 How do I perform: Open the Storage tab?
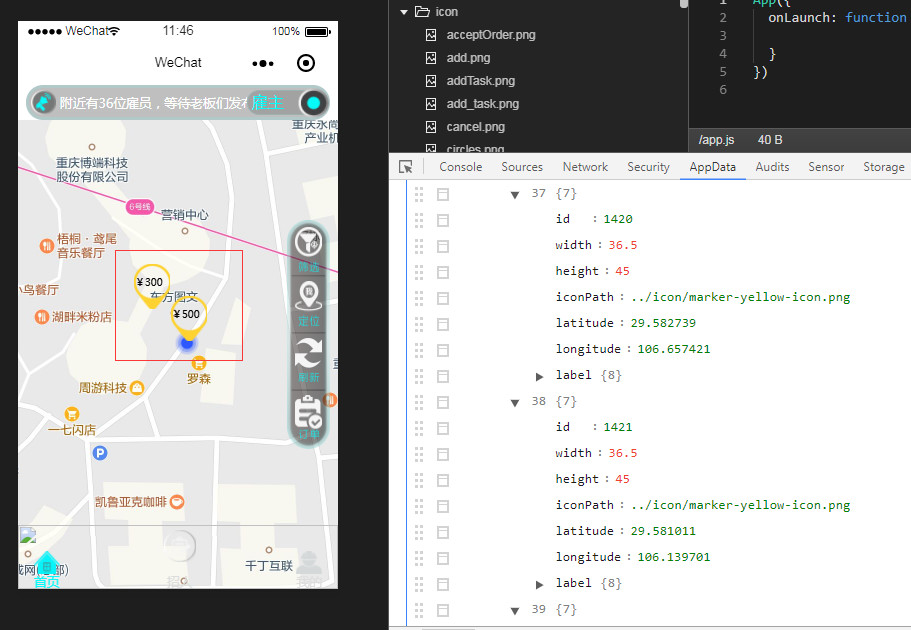[884, 167]
